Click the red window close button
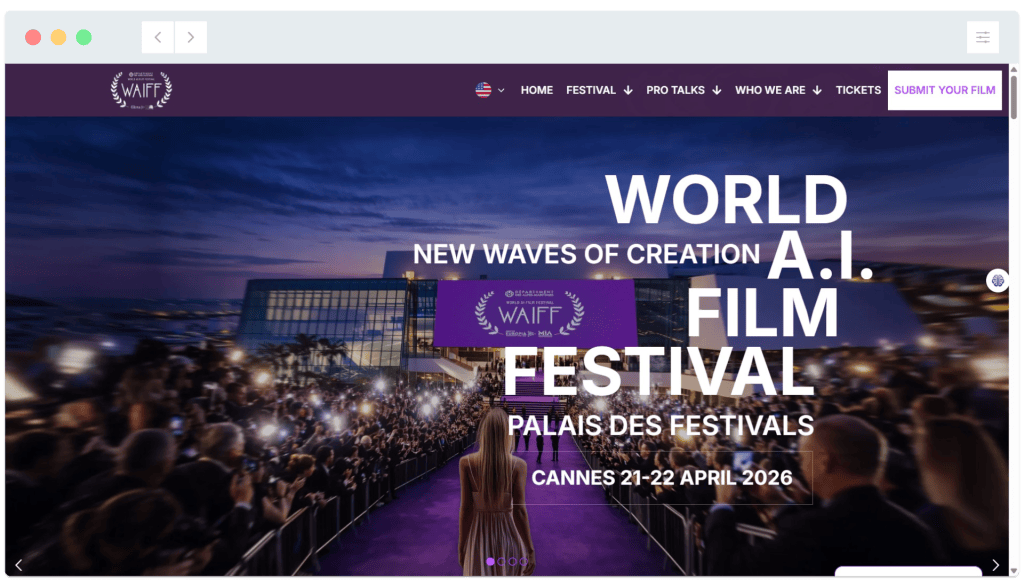The width and height of the screenshot is (1024, 587). click(33, 37)
